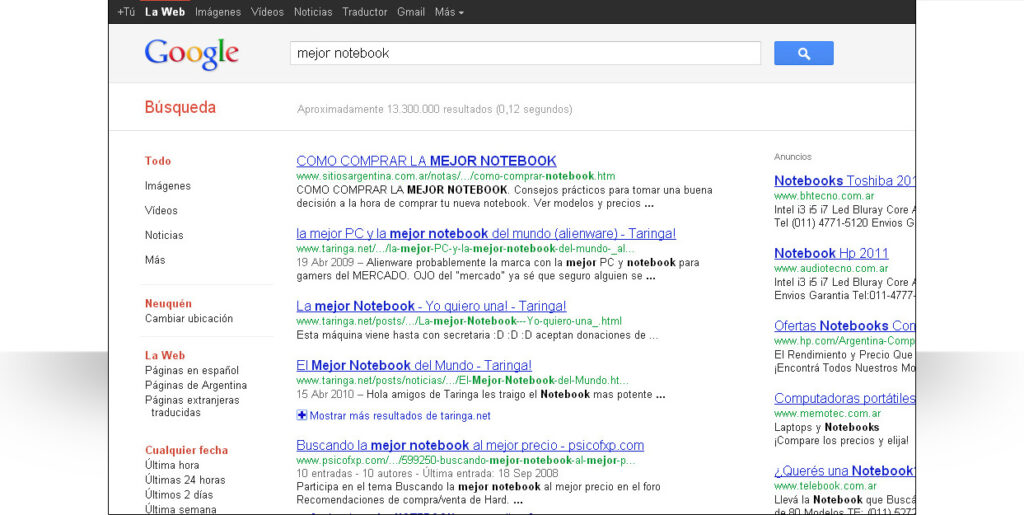The height and width of the screenshot is (515, 1024).
Task: Open Traductor in the top bar
Action: (x=364, y=12)
